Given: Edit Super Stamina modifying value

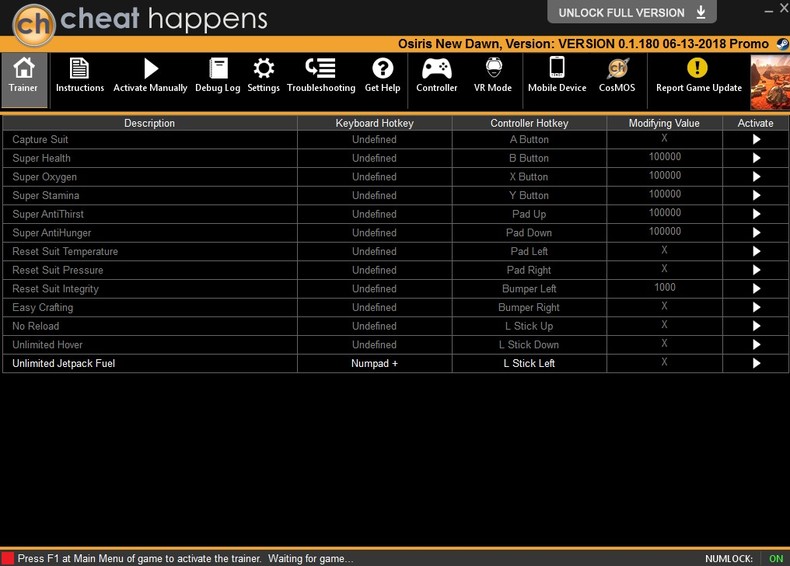Looking at the screenshot, I should point(665,195).
